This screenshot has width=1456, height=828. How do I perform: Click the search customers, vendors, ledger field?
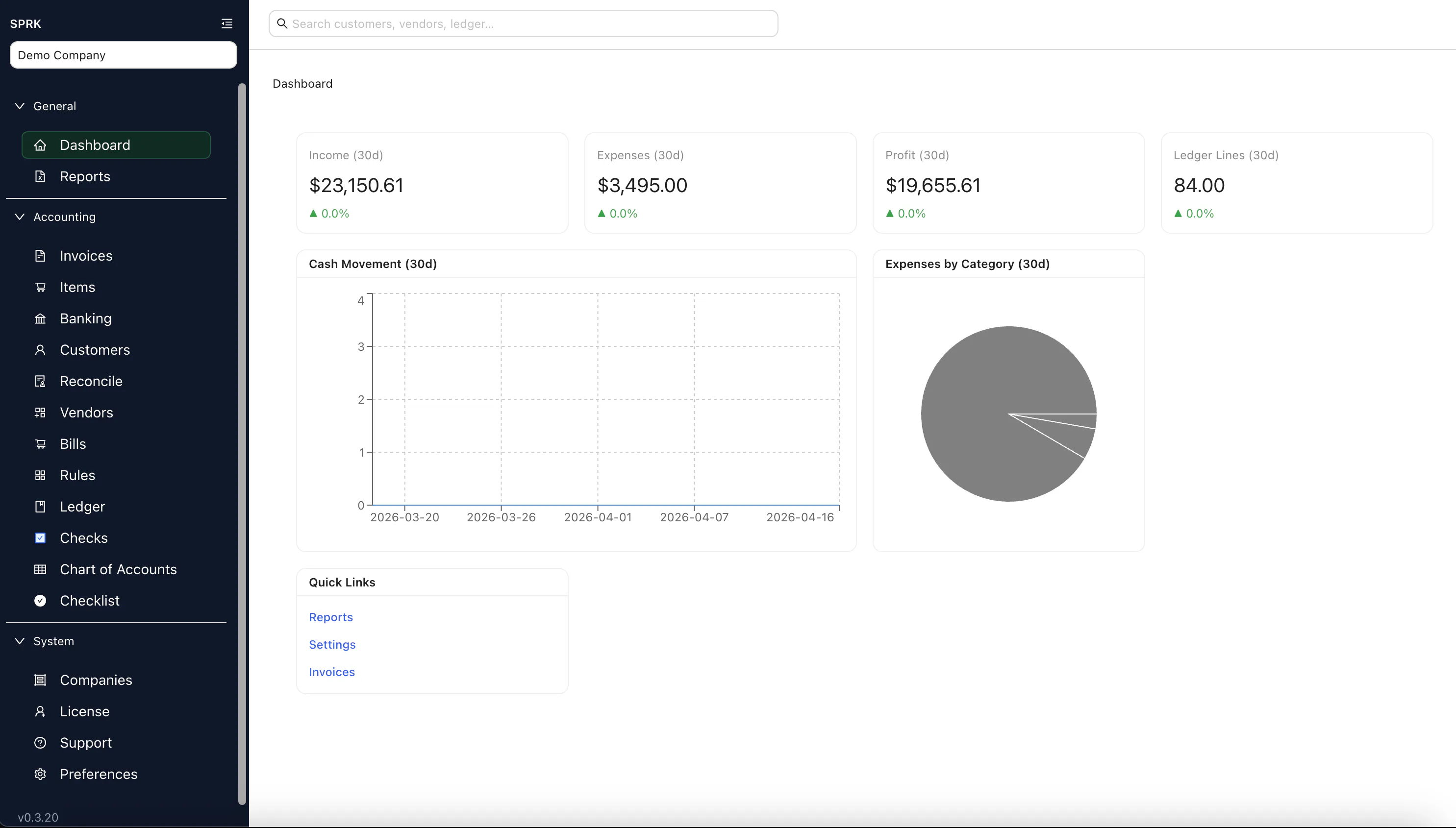tap(524, 24)
